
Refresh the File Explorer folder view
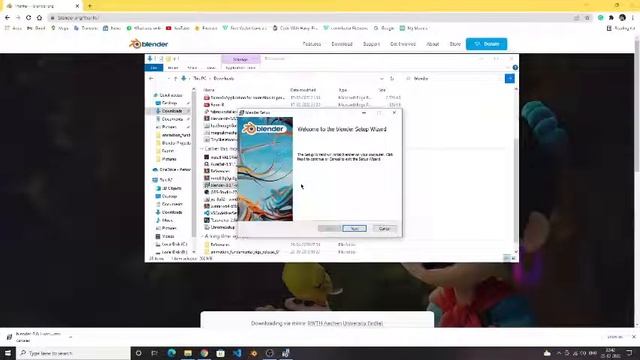tap(392, 78)
